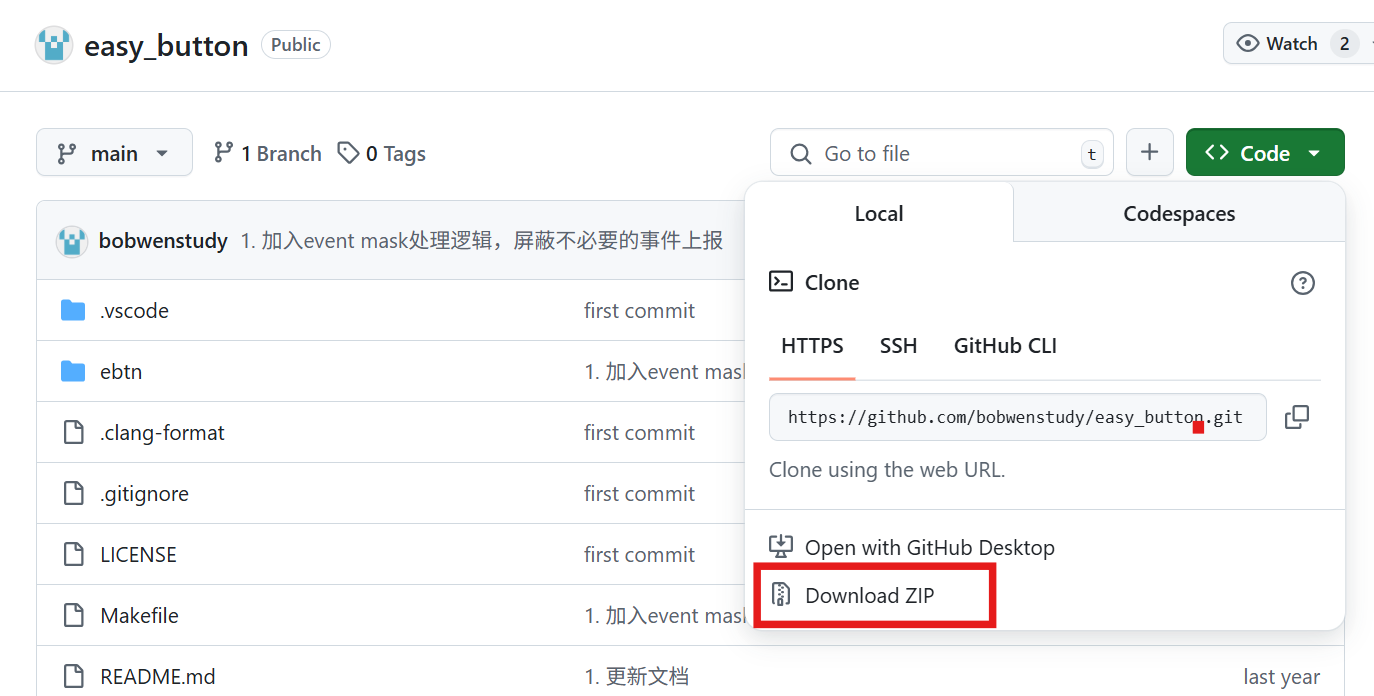Click the .gitignore file icon
This screenshot has width=1374, height=696.
[x=73, y=494]
